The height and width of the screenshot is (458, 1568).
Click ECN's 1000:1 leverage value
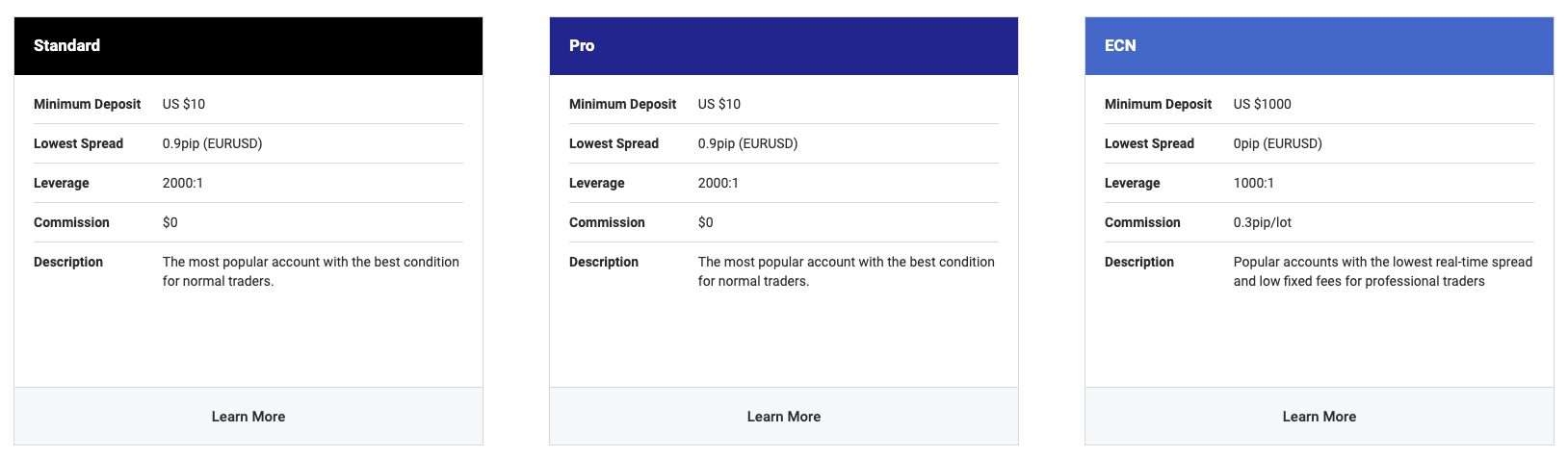1254,183
